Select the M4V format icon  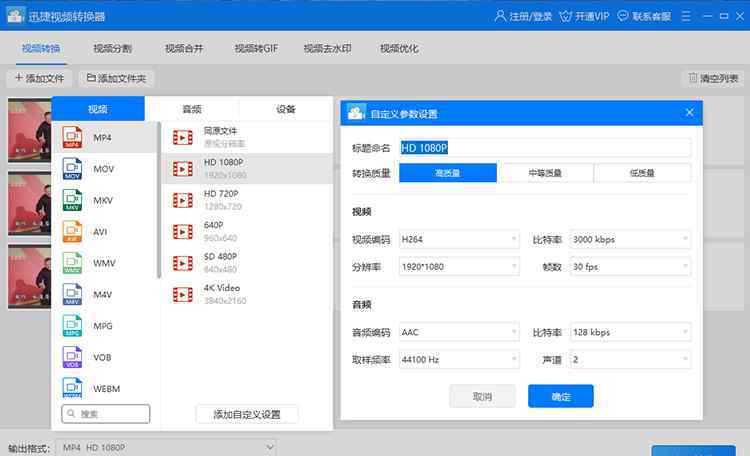coord(72,294)
